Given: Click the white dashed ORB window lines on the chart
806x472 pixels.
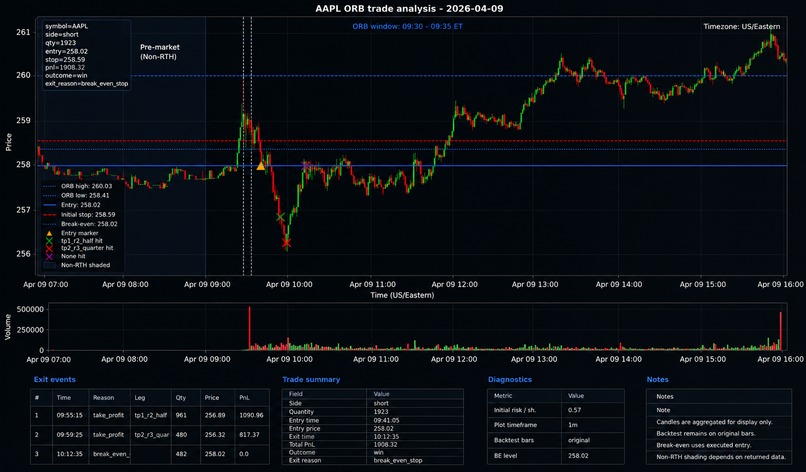Looking at the screenshot, I should 247,146.
